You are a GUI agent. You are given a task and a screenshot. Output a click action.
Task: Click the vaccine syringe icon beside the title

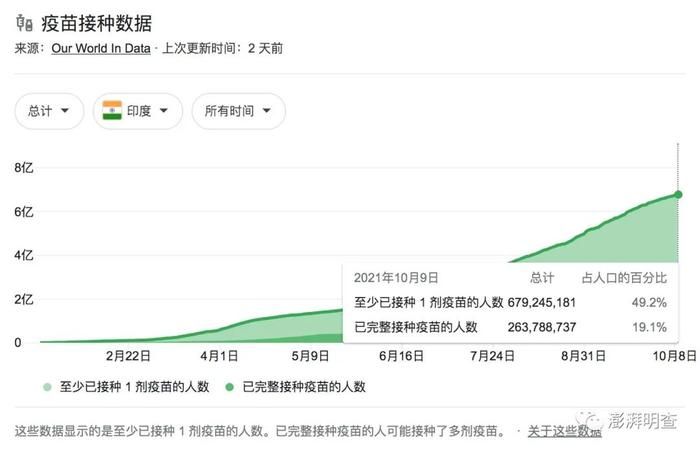click(x=24, y=23)
